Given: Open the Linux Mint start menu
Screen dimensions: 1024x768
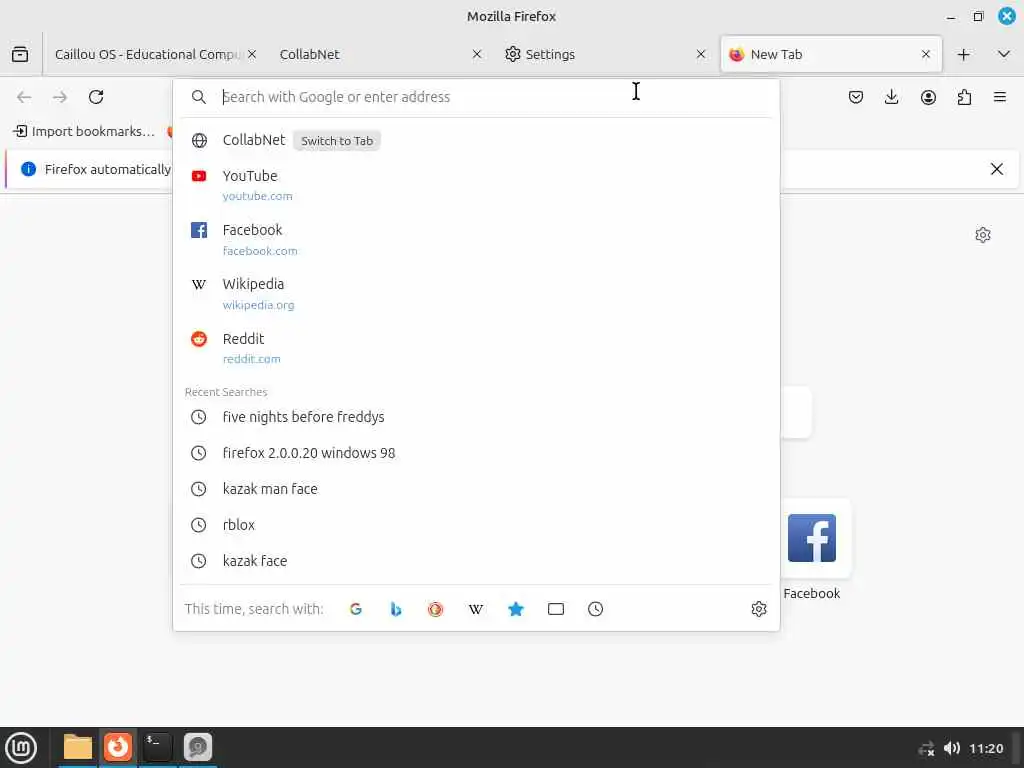Looking at the screenshot, I should (x=21, y=748).
